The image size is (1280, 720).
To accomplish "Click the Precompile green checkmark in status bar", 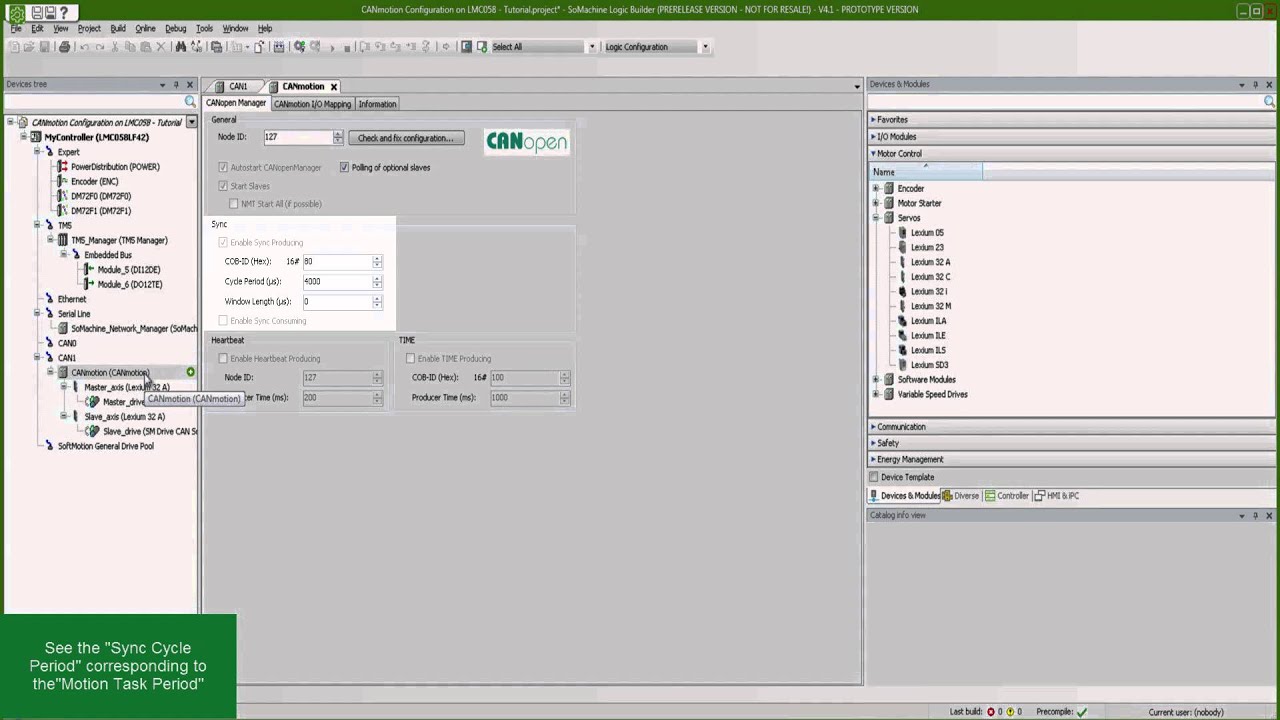I will coord(1082,712).
